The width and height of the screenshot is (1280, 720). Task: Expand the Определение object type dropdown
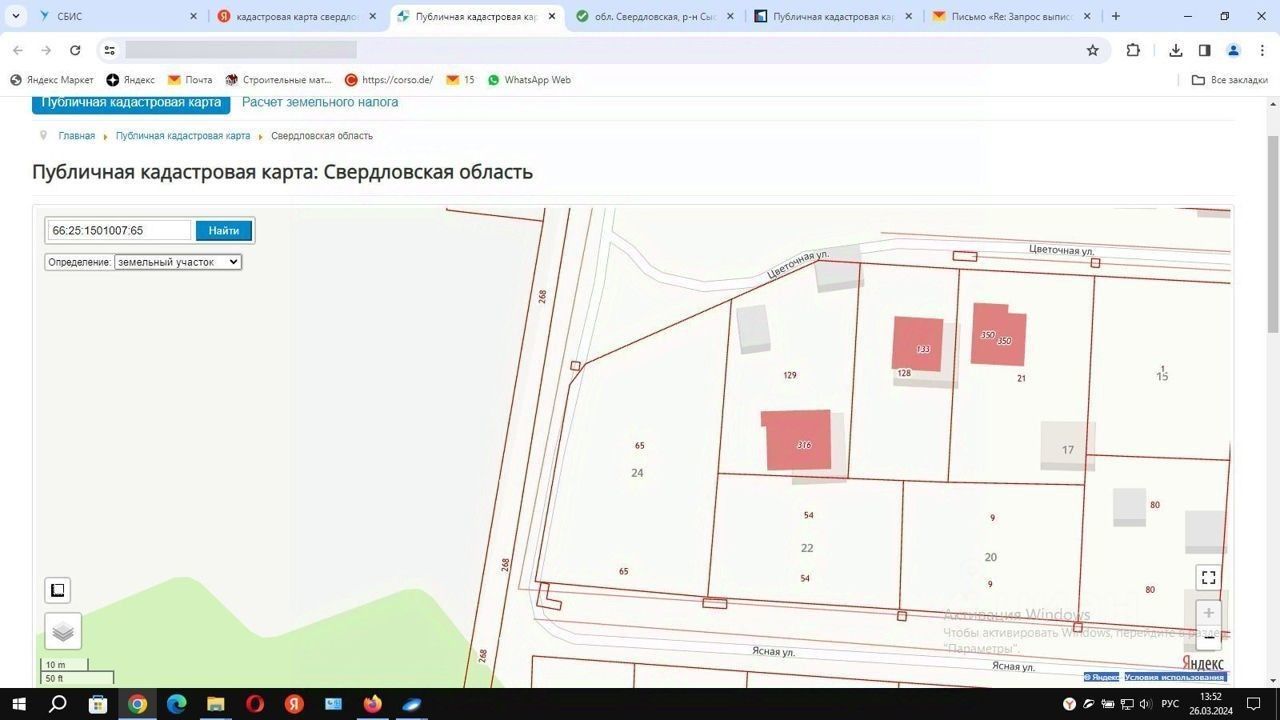click(x=178, y=262)
